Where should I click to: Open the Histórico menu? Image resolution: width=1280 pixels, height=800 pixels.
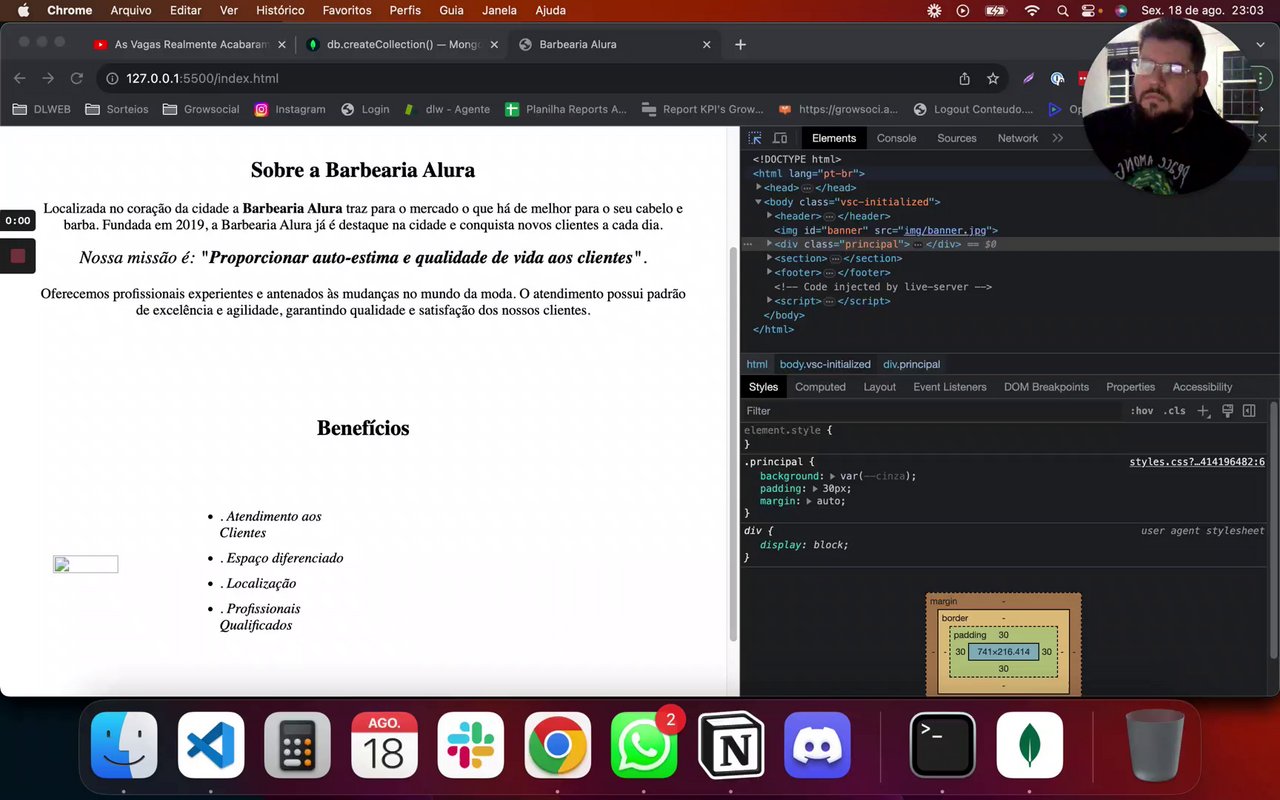[x=280, y=11]
